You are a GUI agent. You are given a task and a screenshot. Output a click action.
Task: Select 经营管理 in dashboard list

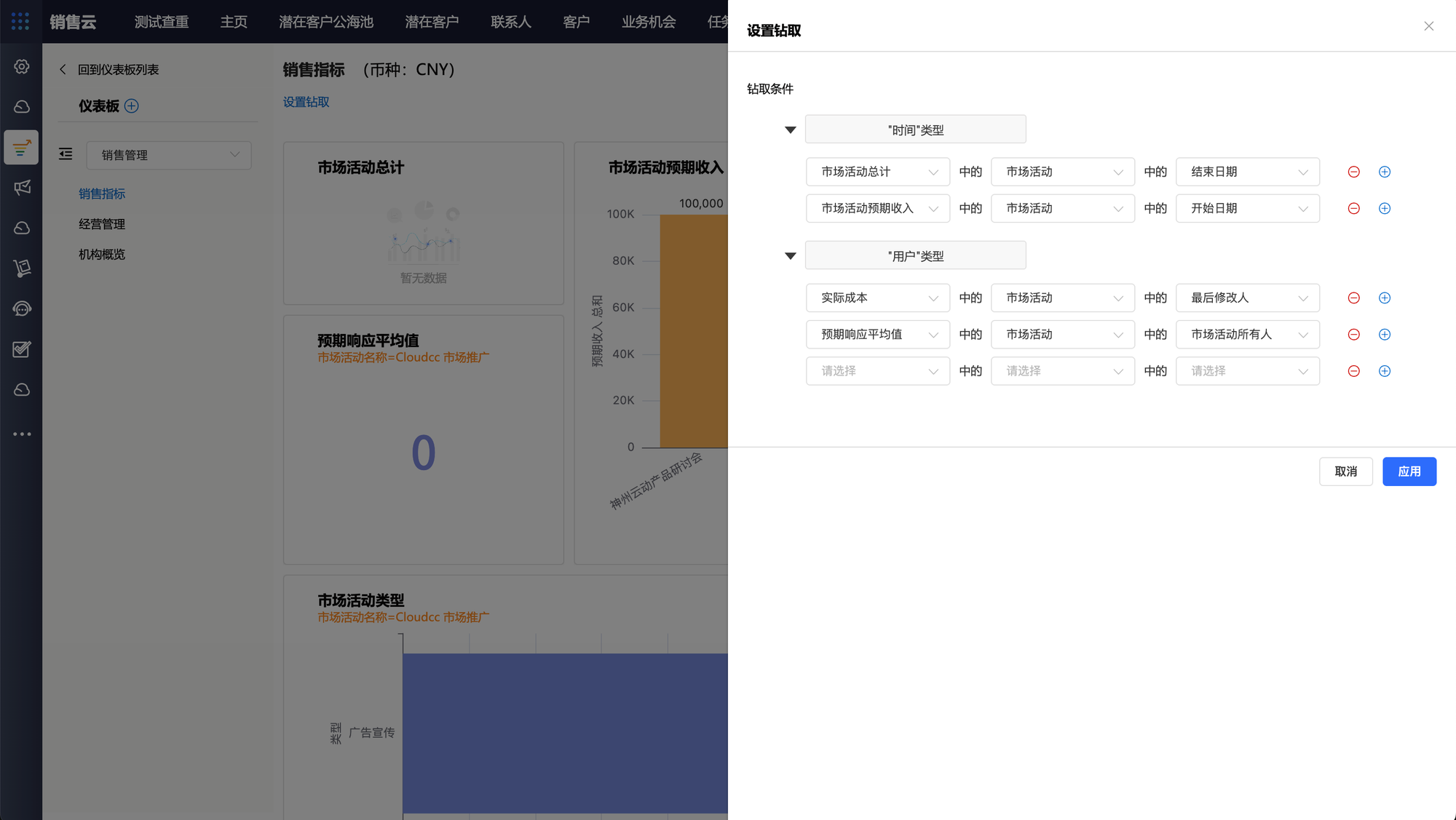click(102, 224)
